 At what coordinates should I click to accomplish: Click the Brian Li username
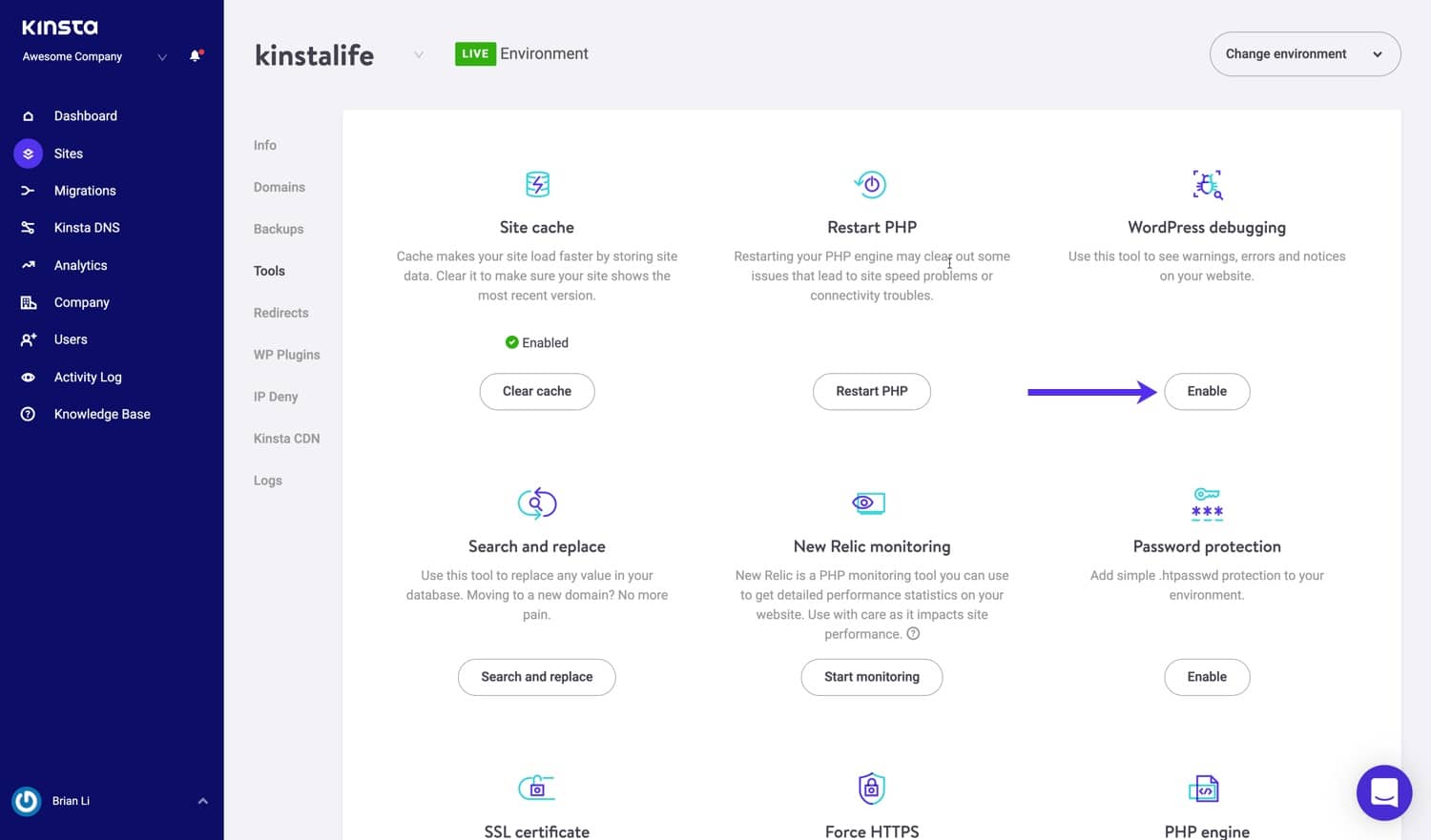pyautogui.click(x=71, y=801)
